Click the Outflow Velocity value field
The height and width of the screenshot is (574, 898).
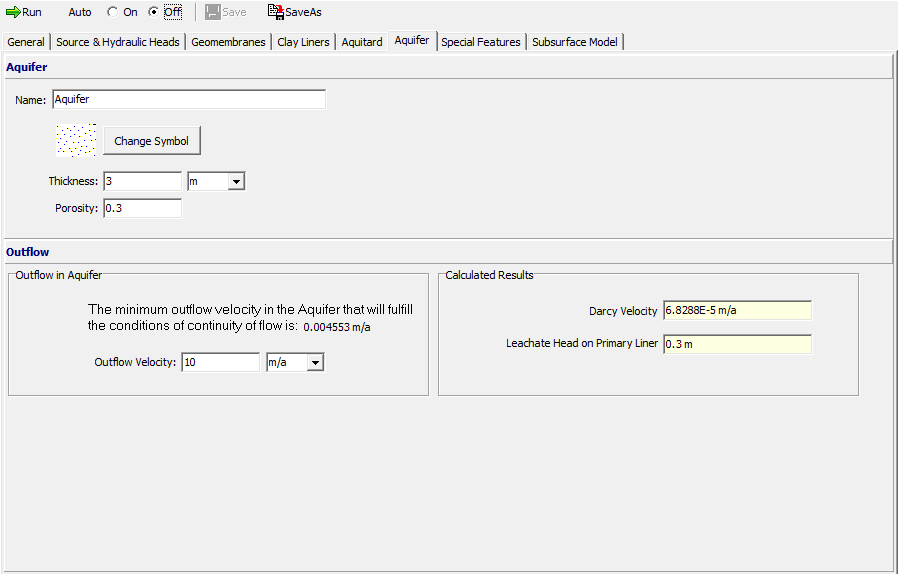coord(220,362)
